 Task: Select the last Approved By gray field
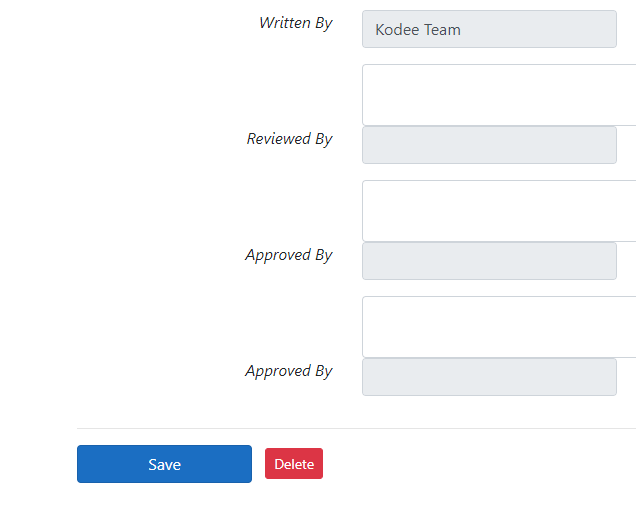pos(489,377)
